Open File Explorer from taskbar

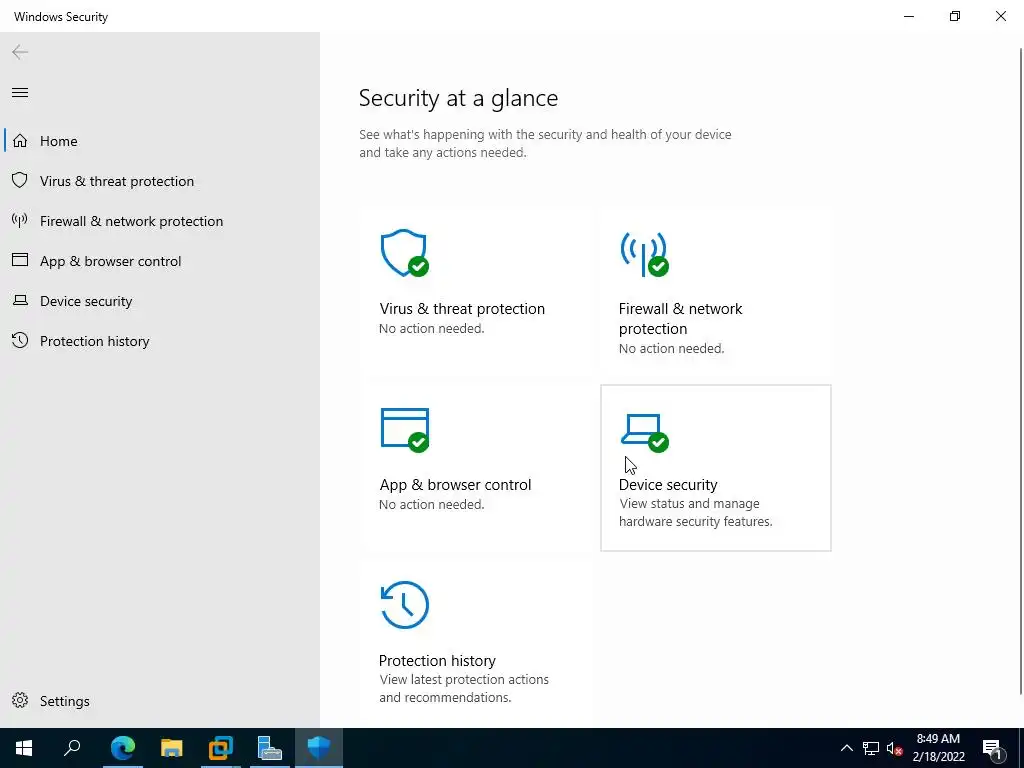pos(172,748)
